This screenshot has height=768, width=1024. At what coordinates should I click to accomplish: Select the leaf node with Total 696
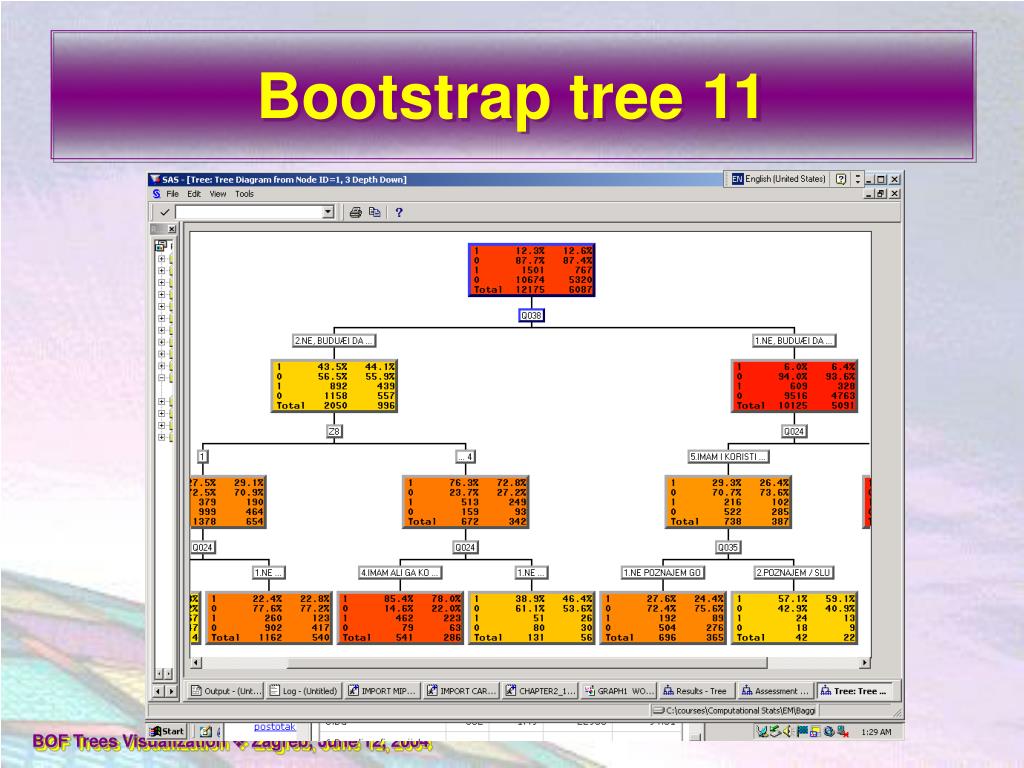pos(663,618)
